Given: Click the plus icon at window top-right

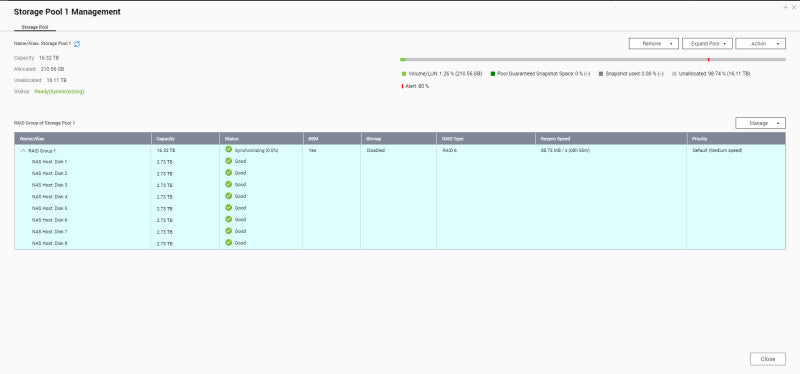Looking at the screenshot, I should coord(785,8).
